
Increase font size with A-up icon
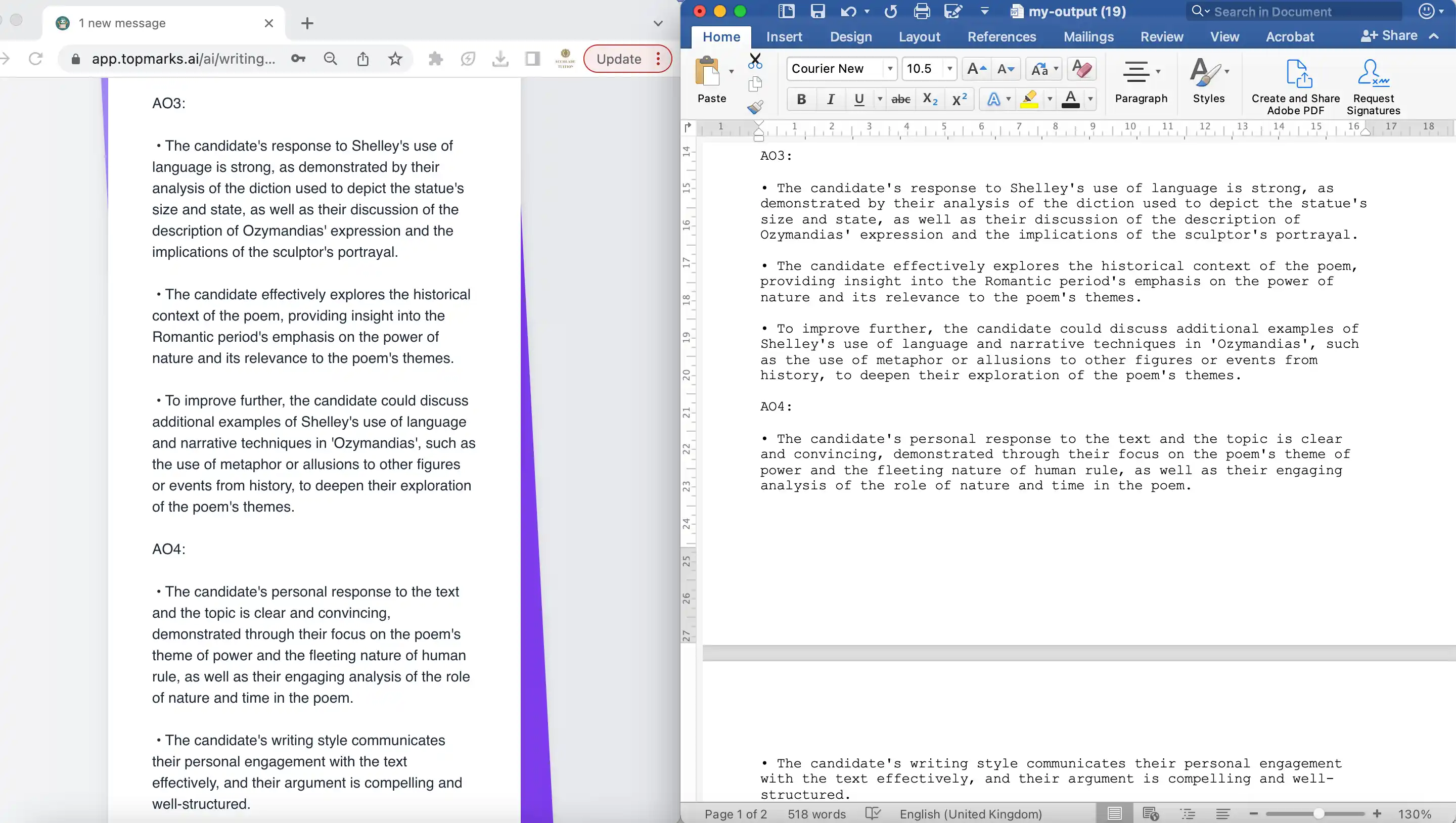tap(976, 69)
